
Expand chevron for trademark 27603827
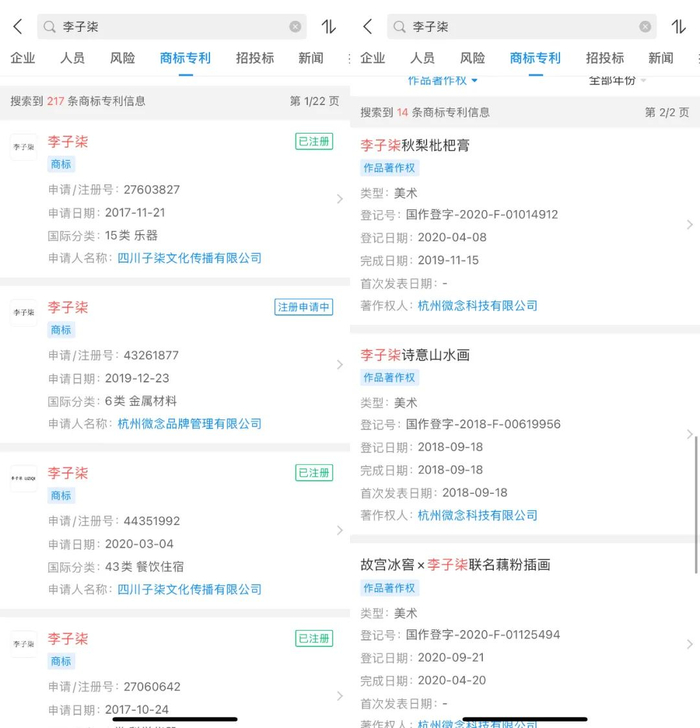point(340,199)
